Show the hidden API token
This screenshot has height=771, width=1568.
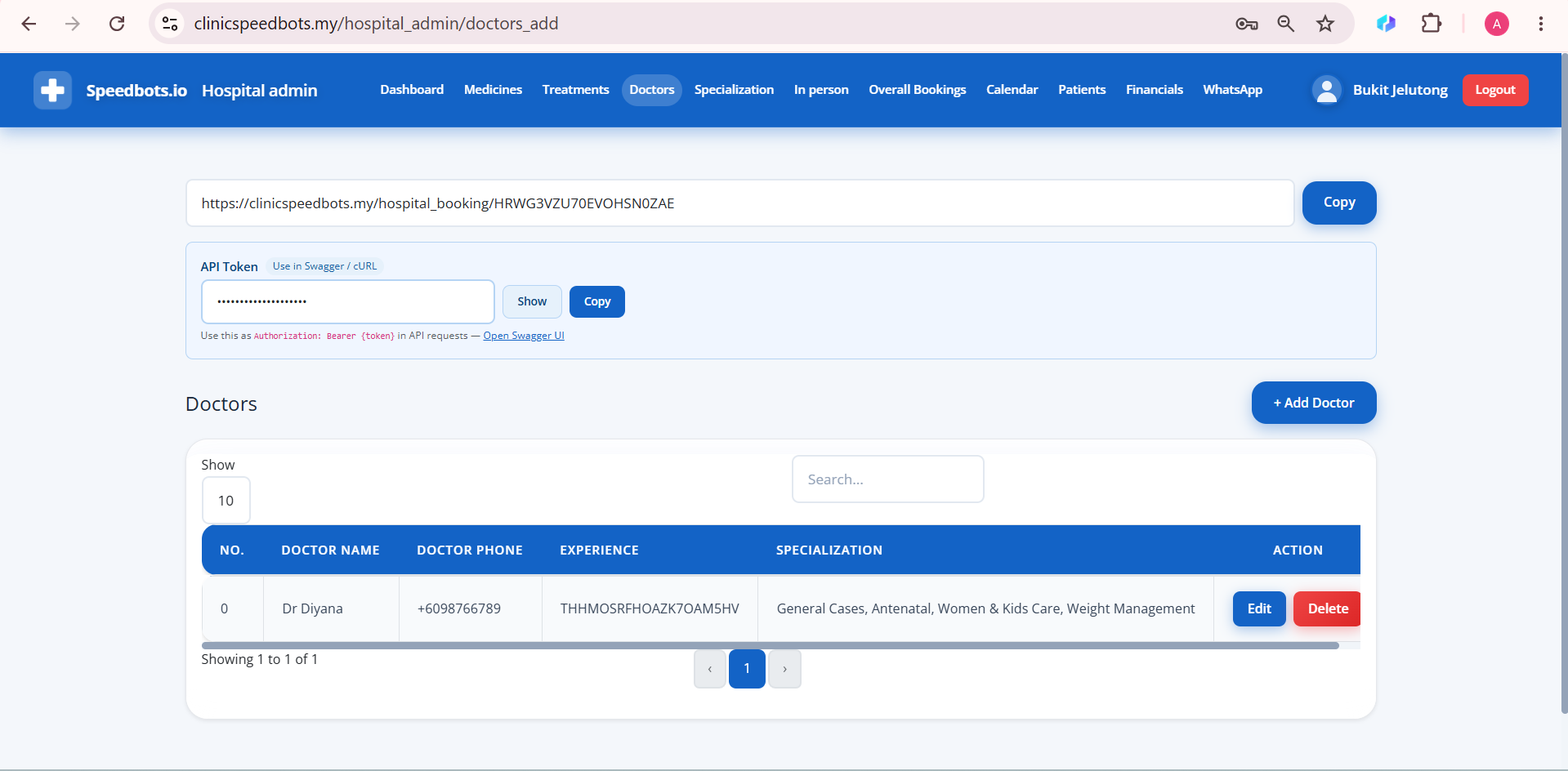[532, 301]
